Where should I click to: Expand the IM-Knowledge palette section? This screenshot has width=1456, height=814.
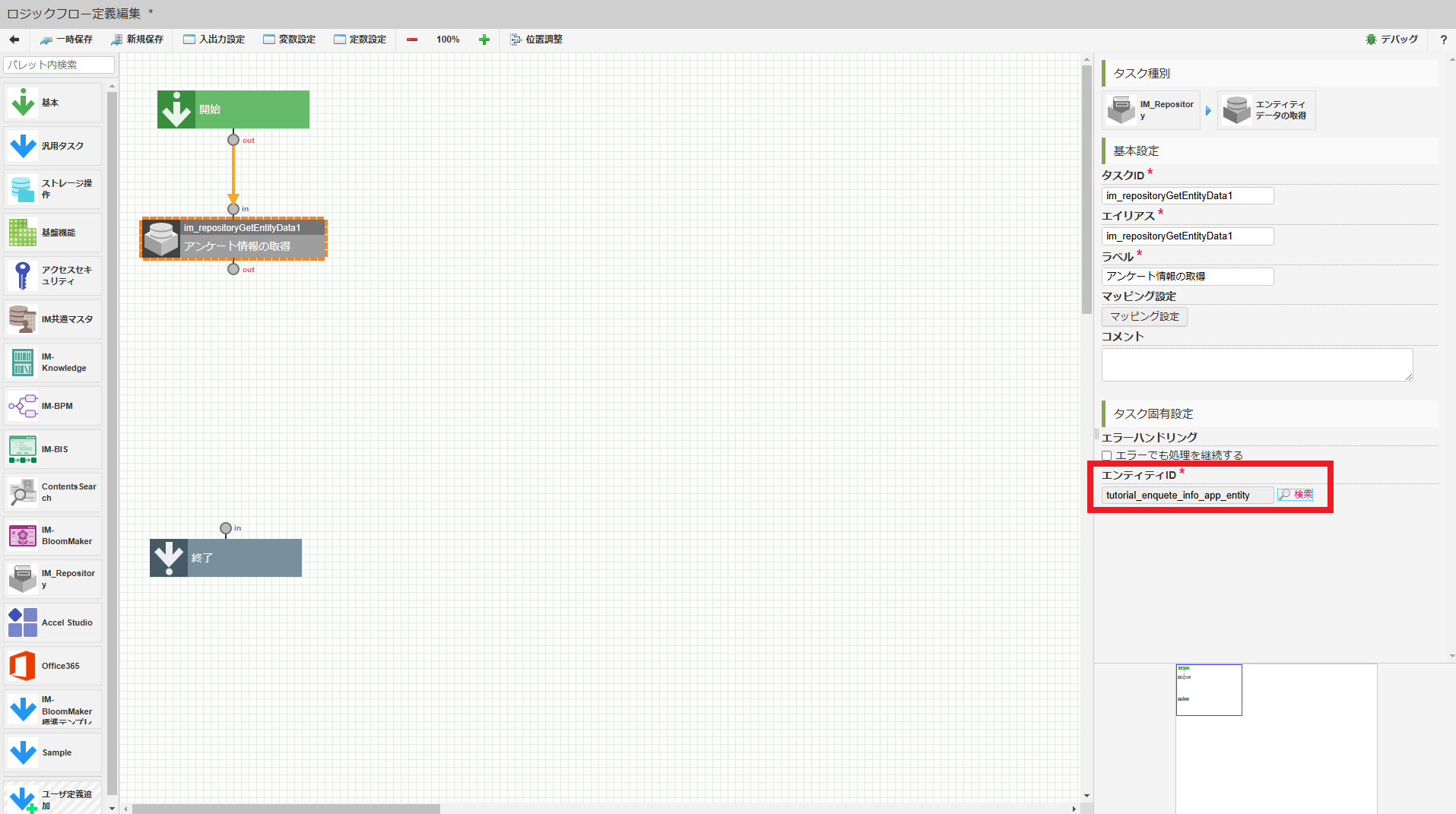pos(23,363)
